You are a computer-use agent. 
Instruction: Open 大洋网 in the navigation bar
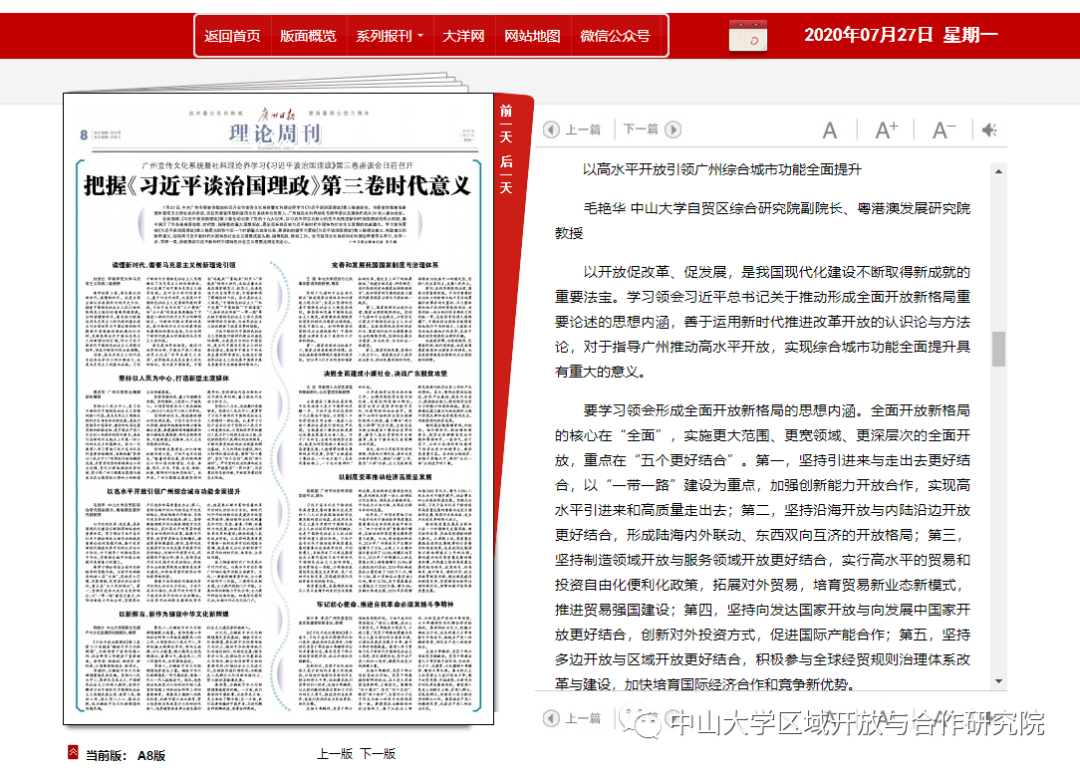(x=463, y=36)
